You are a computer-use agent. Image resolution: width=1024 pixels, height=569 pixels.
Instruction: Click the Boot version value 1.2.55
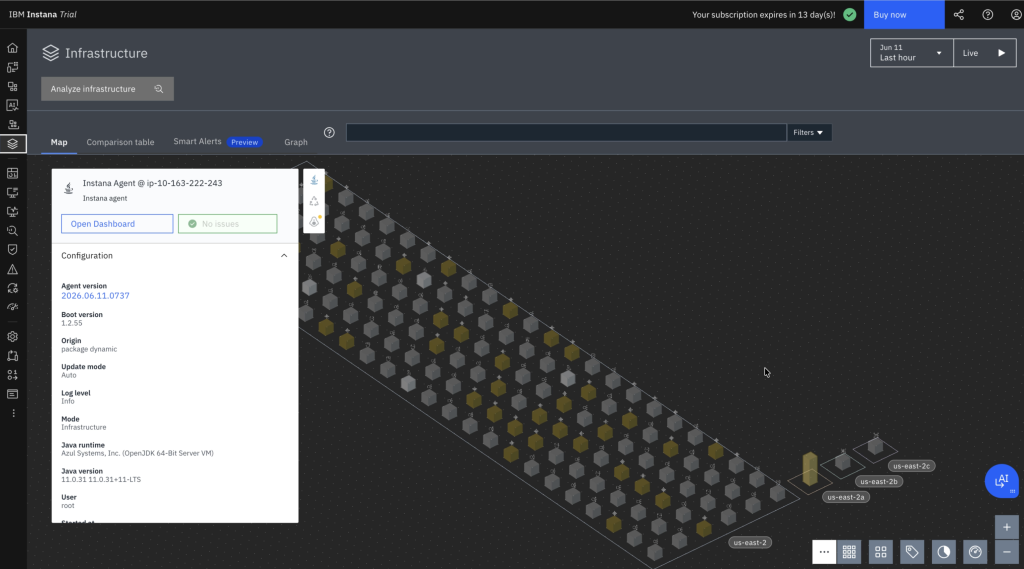[72, 323]
